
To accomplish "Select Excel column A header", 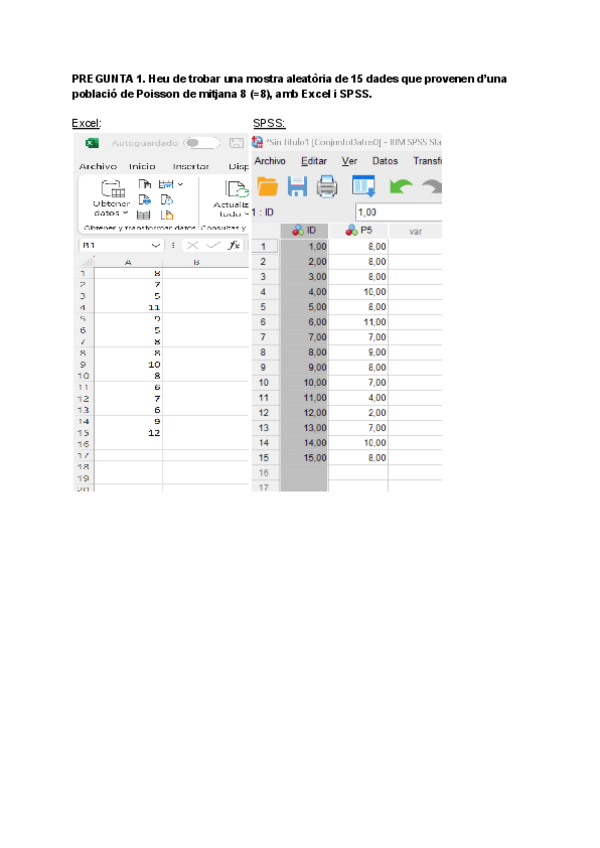I will coord(128,262).
